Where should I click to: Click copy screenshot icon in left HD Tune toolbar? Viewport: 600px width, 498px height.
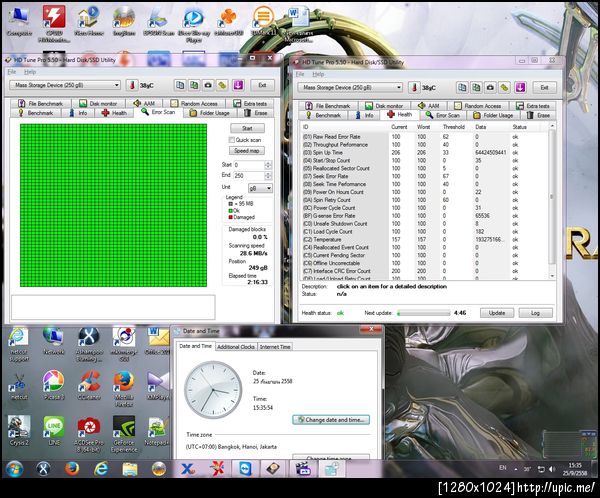click(194, 85)
